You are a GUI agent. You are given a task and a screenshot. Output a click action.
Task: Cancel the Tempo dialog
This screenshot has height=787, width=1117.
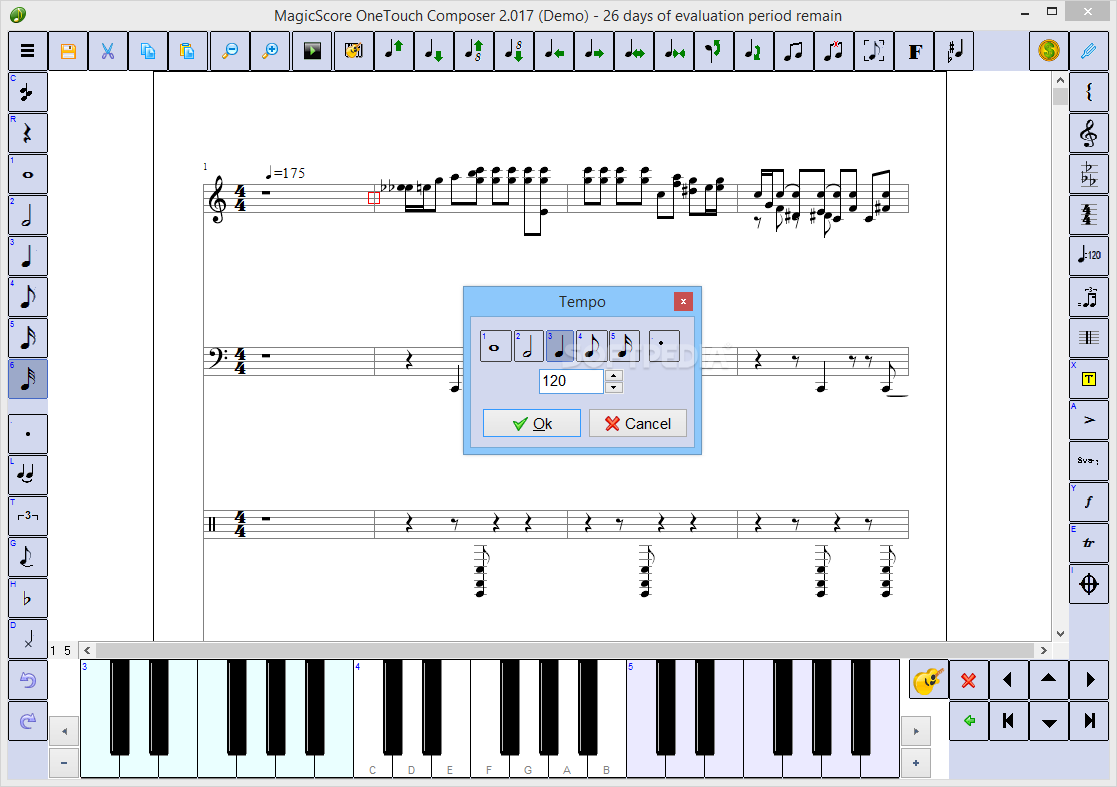(x=638, y=423)
